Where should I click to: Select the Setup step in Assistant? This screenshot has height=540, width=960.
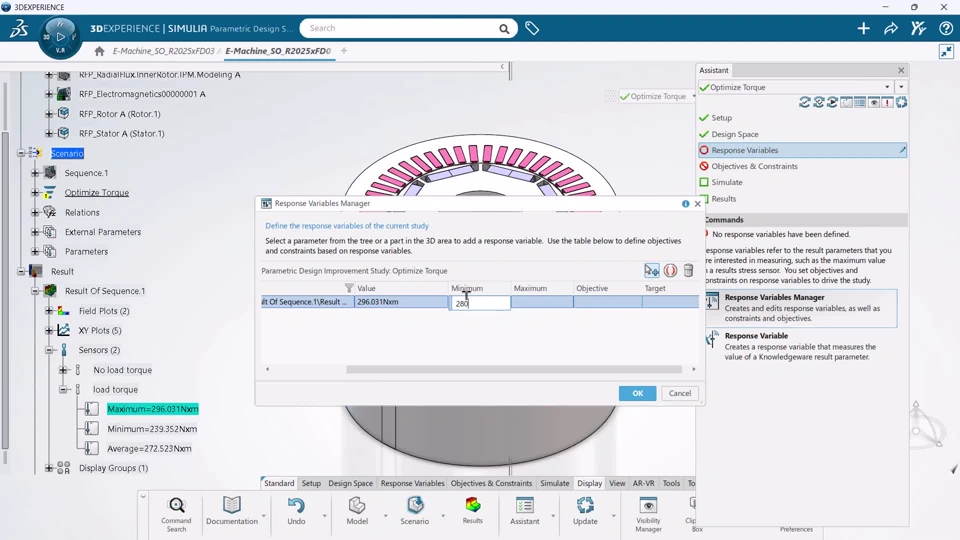721,118
